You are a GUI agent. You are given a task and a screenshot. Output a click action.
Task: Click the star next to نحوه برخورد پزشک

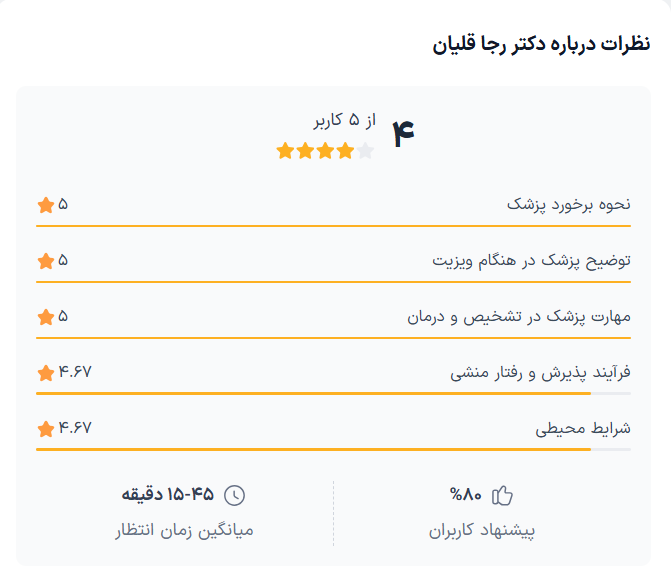(x=45, y=205)
